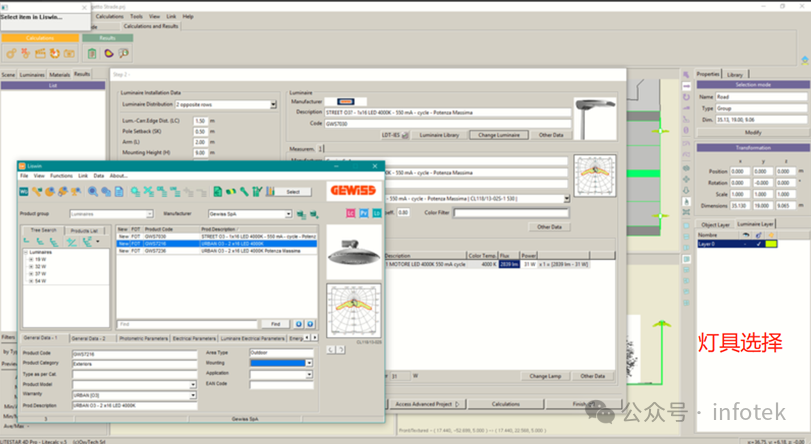Viewport: 811px width, 444px height.
Task: Click the first manufacturer list icon beside Gewiss SpA
Action: (301, 214)
